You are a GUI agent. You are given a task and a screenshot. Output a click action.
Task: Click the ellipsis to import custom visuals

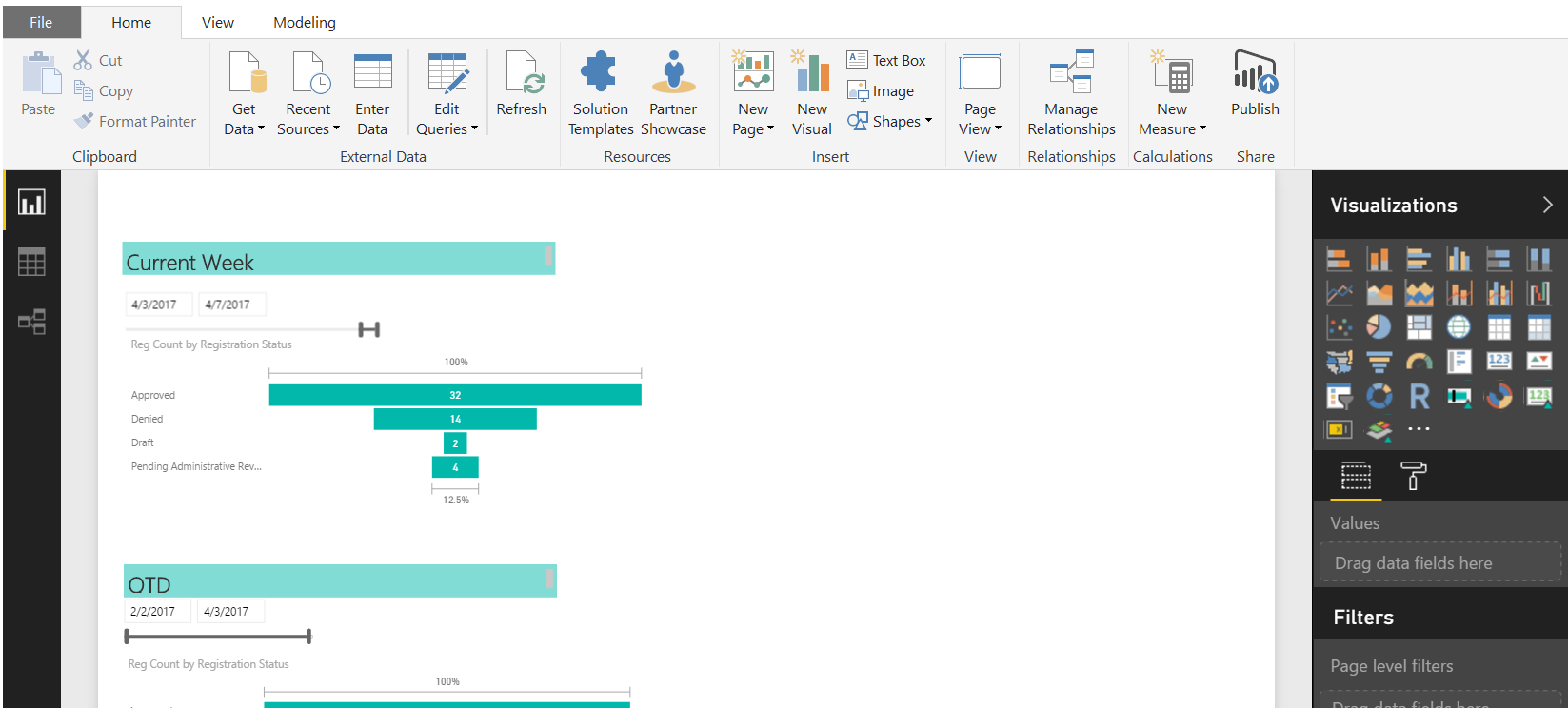point(1419,429)
